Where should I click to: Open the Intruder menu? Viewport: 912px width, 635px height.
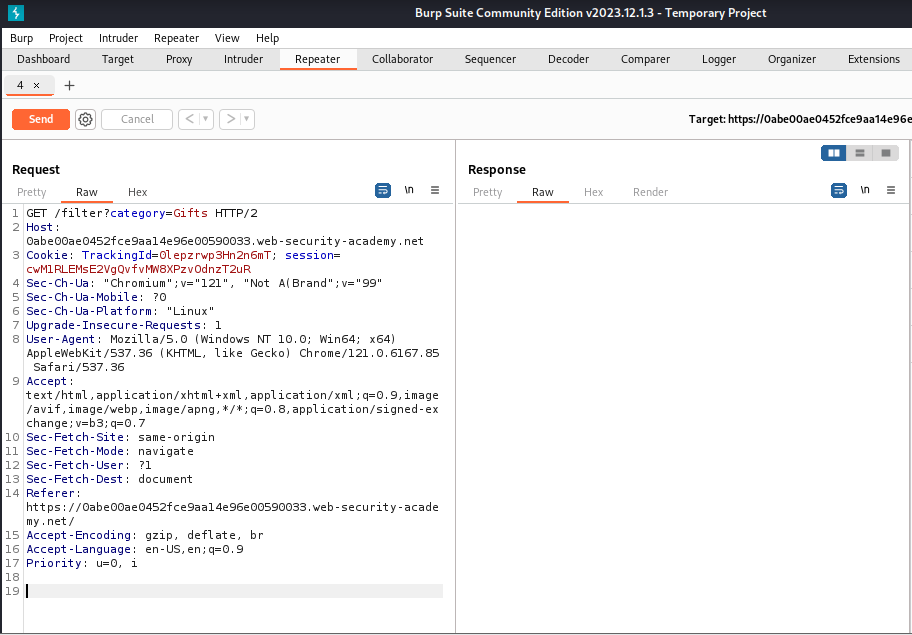(118, 38)
